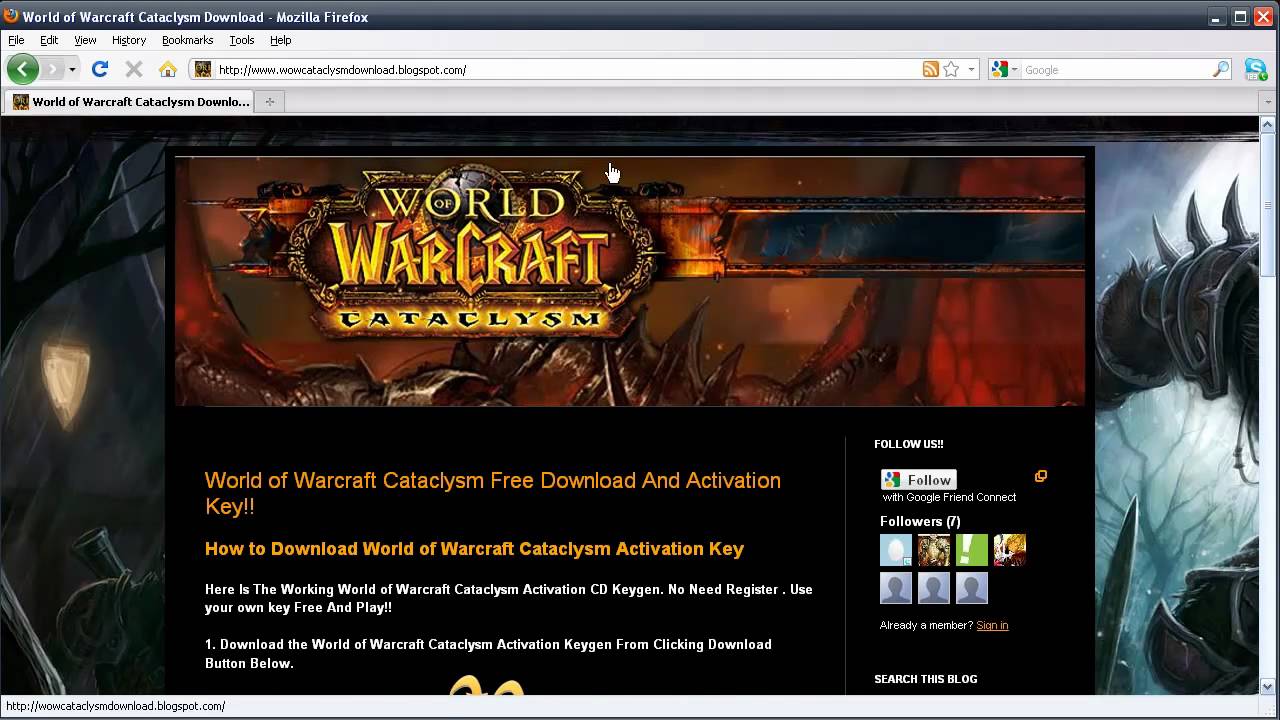This screenshot has height=720, width=1280.
Task: Bookmark this page with the star icon
Action: click(951, 69)
